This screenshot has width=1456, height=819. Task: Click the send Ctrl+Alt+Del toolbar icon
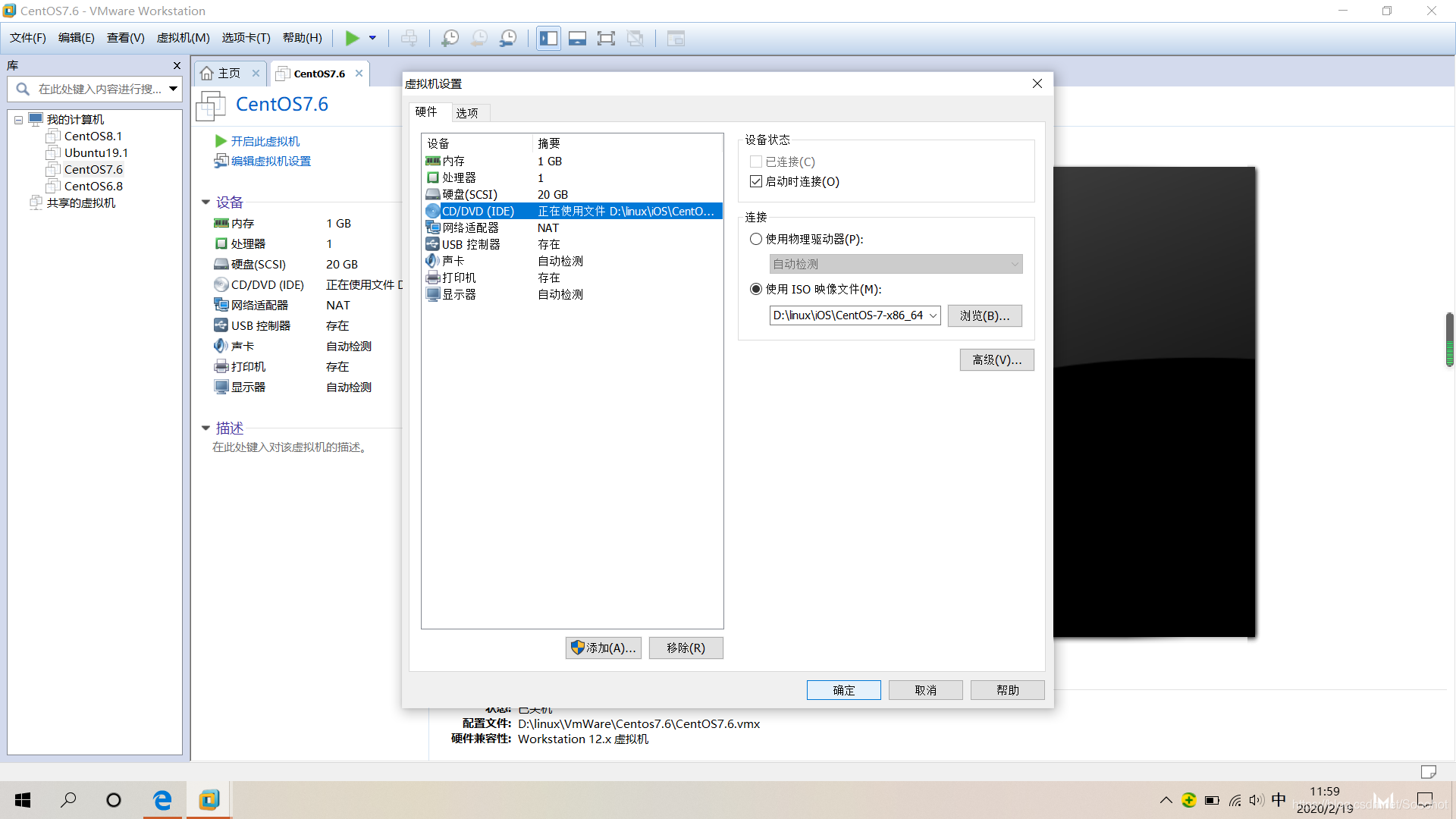409,38
